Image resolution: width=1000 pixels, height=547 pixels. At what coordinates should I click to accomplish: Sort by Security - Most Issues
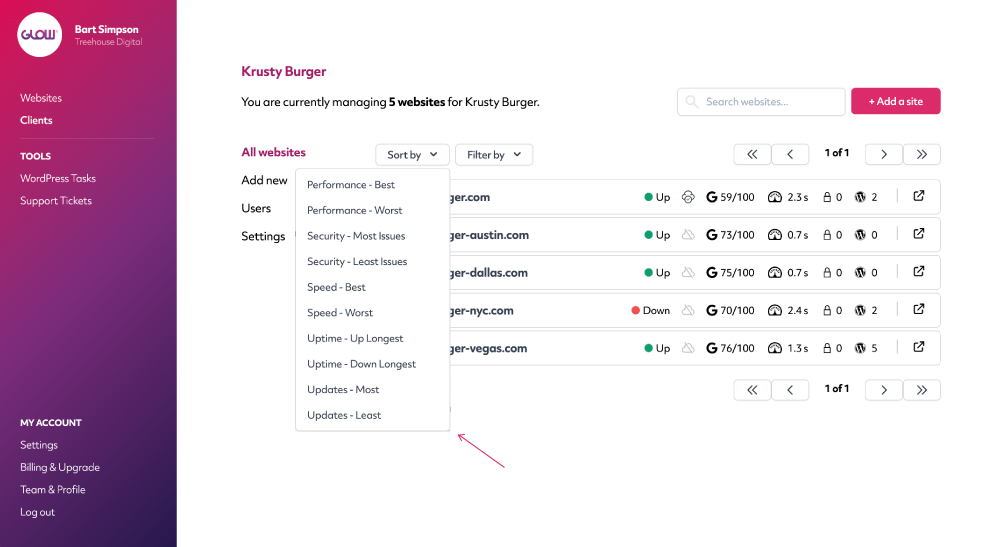[x=356, y=236]
